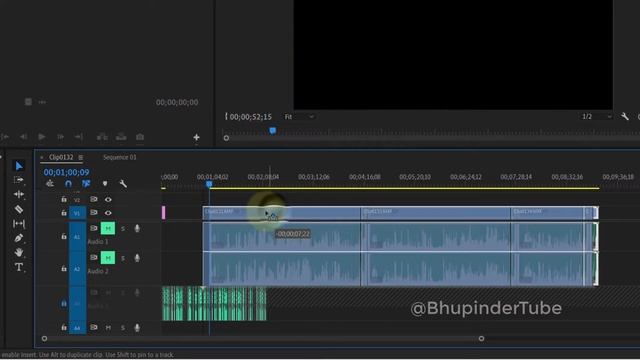The height and width of the screenshot is (360, 640).
Task: Toggle sync lock for A2 track
Action: tap(94, 258)
